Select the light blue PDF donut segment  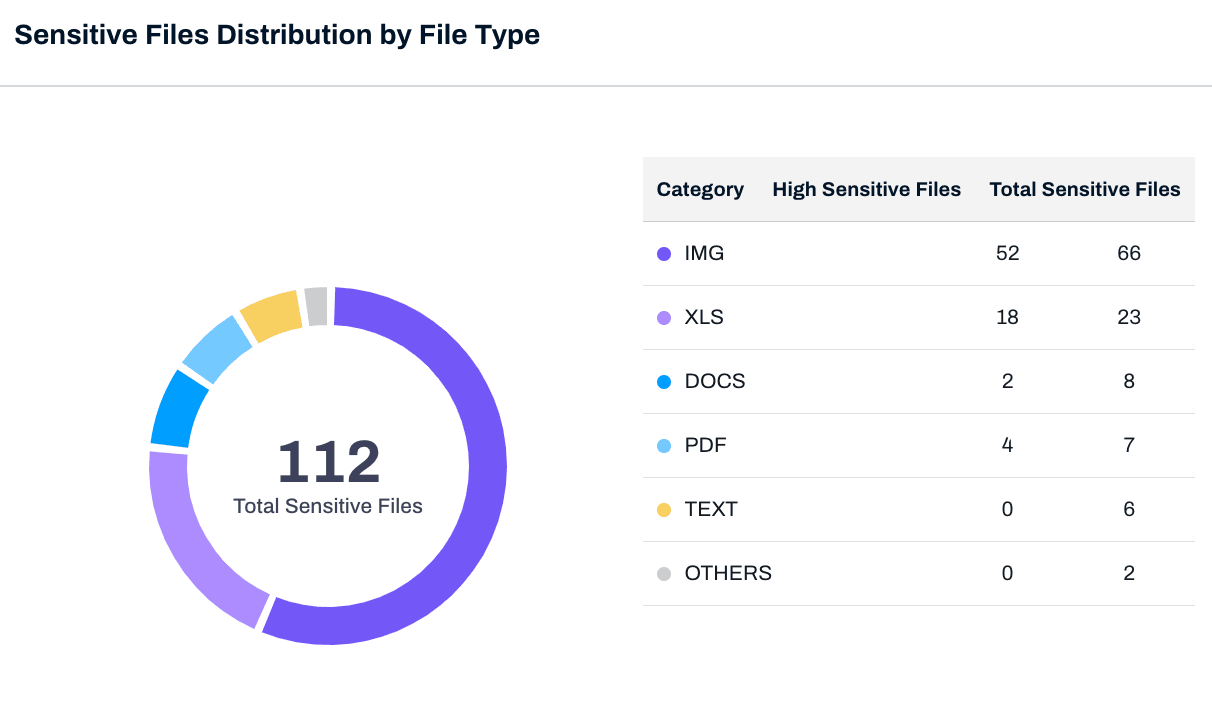click(x=215, y=349)
